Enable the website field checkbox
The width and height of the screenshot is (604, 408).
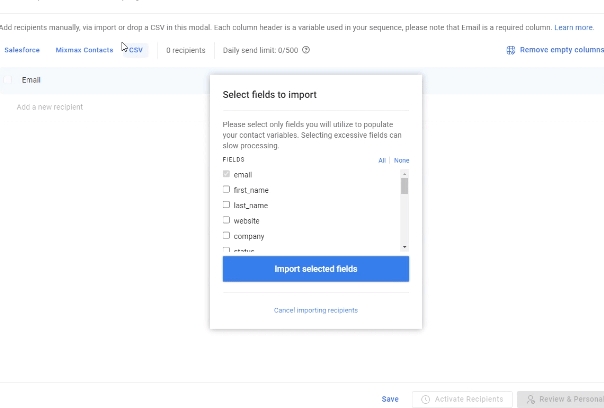[x=226, y=220]
